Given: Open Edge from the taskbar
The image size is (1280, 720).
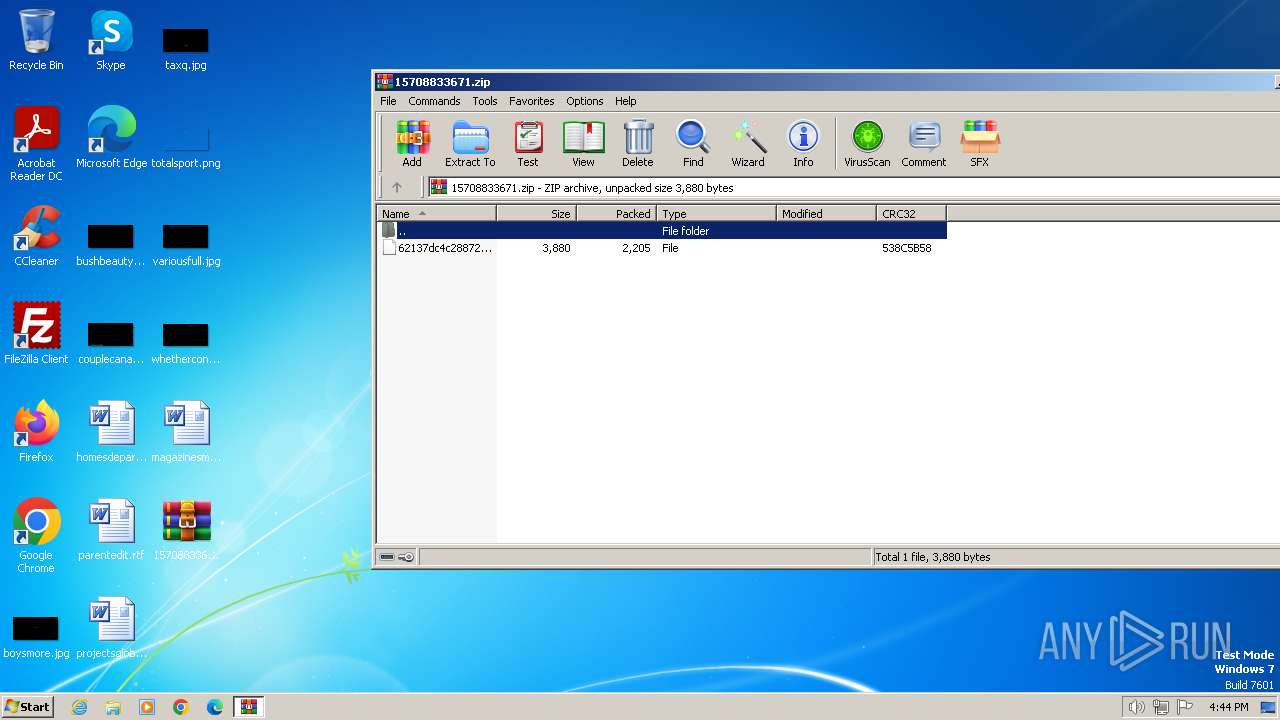Looking at the screenshot, I should pos(215,707).
